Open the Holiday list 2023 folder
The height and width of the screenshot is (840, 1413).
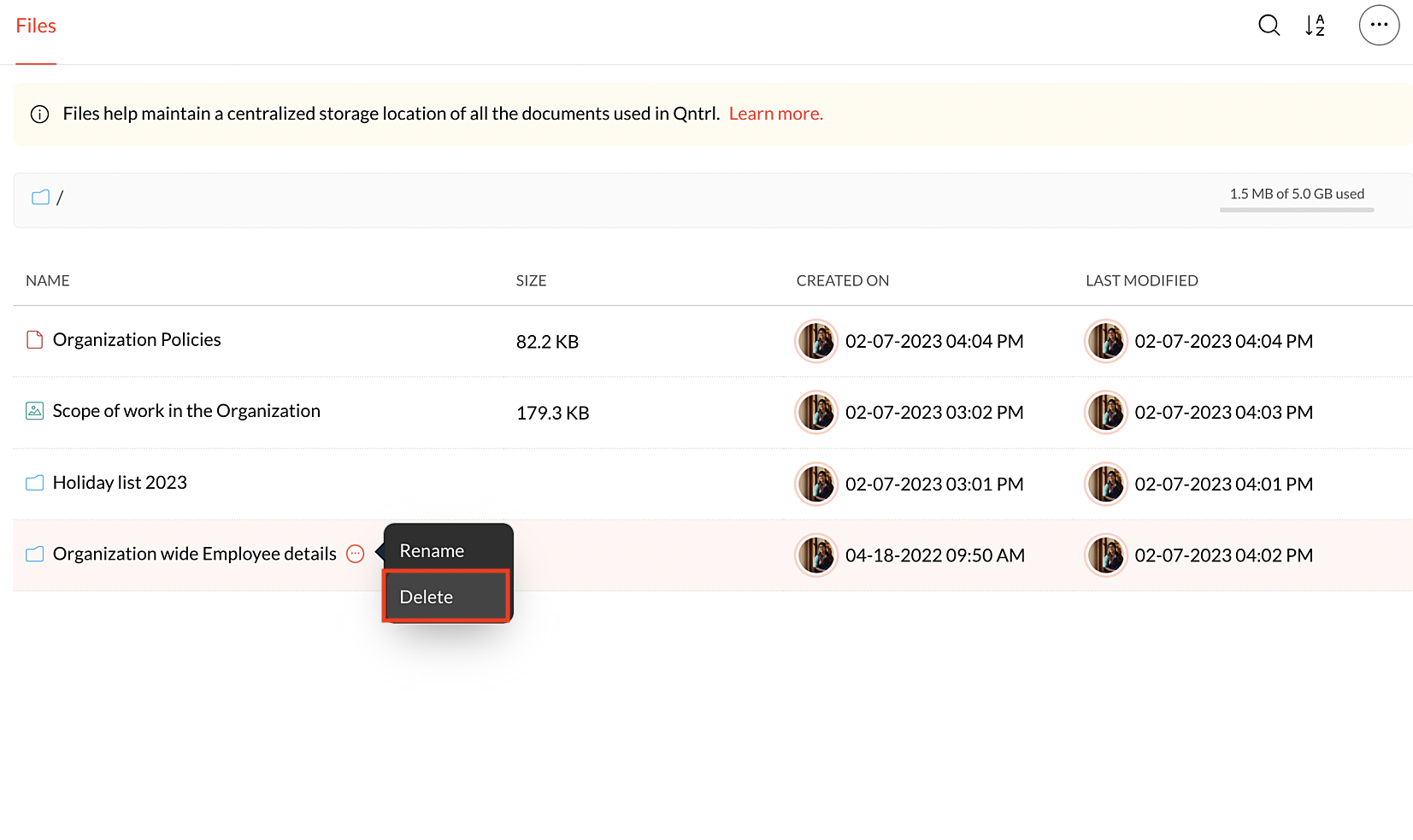point(120,483)
